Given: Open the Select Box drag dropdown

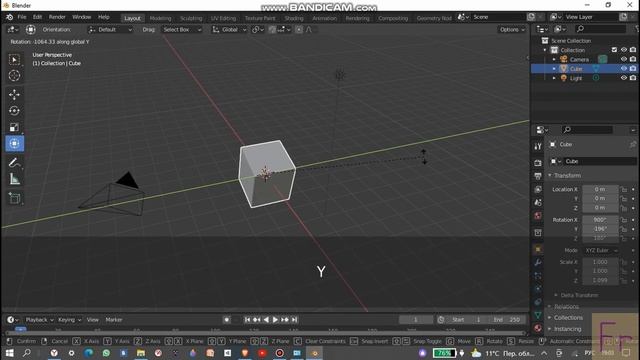Looking at the screenshot, I should point(181,29).
